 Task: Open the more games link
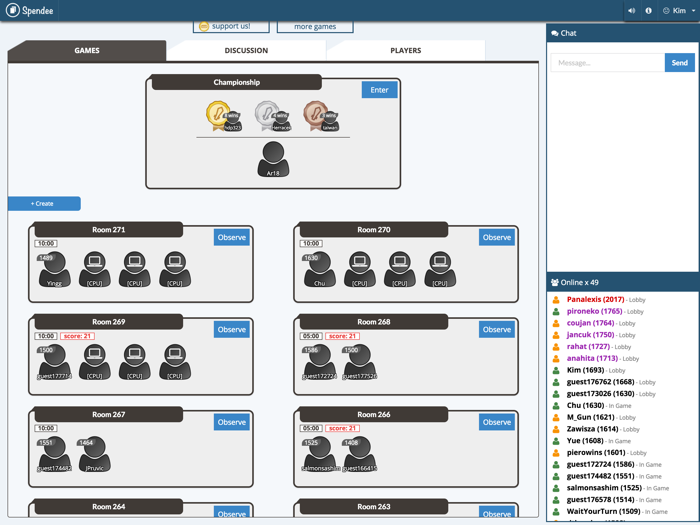[x=315, y=26]
